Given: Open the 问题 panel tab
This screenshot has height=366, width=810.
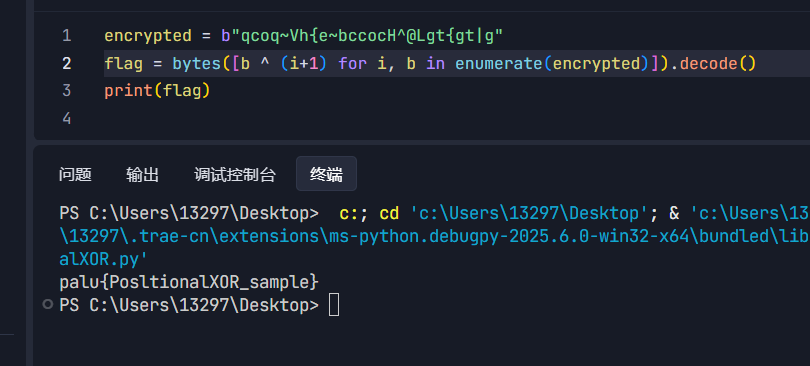Looking at the screenshot, I should pos(75,174).
